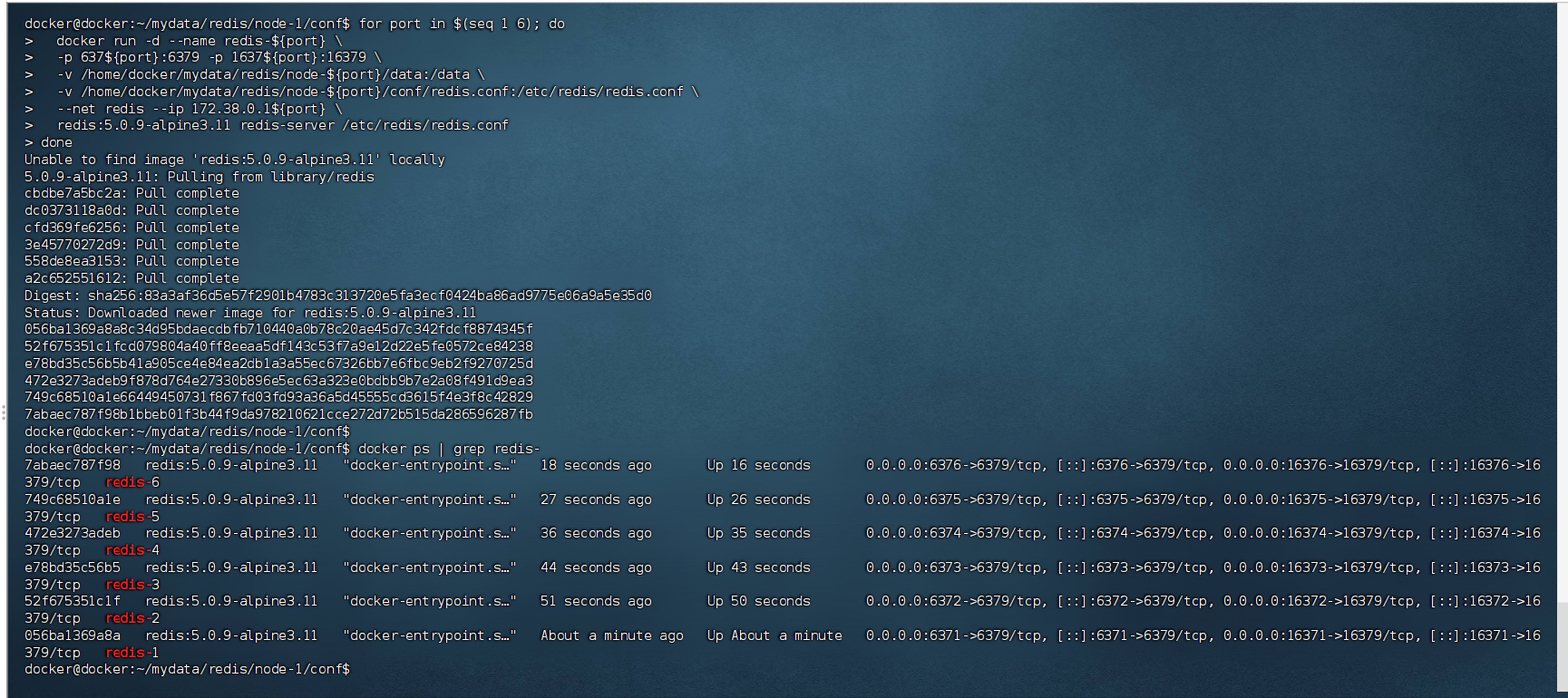The height and width of the screenshot is (698, 1568).
Task: Click the 'Up About a minute' status
Action: pyautogui.click(x=774, y=635)
